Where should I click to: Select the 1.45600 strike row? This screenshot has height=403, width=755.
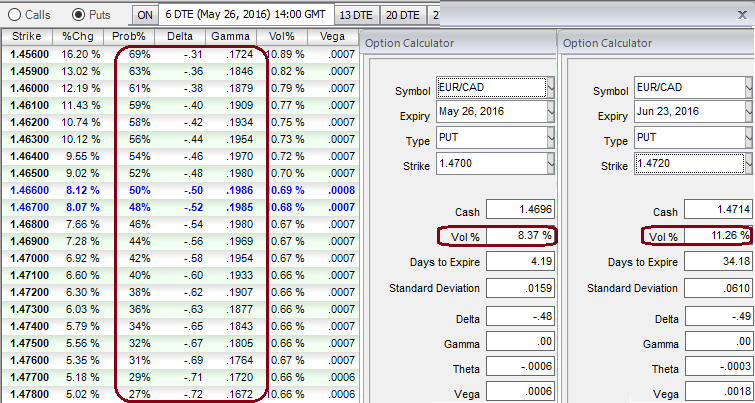(x=180, y=54)
